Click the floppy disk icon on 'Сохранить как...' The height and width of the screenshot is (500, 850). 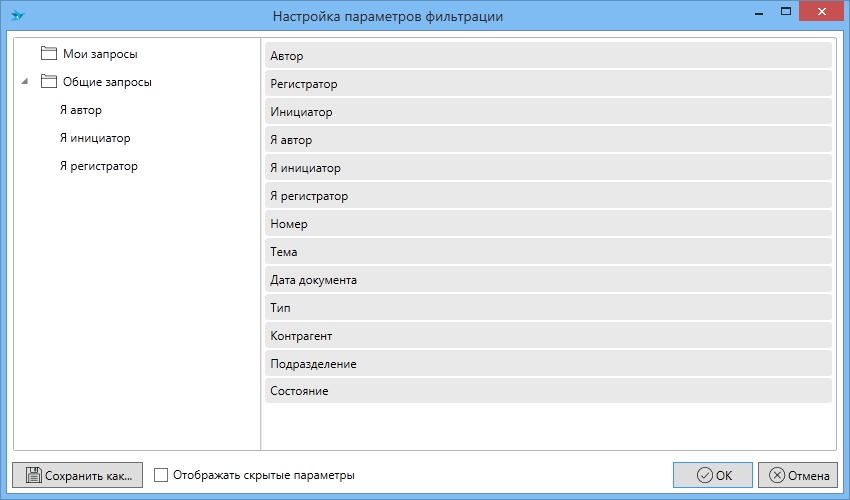tap(32, 476)
